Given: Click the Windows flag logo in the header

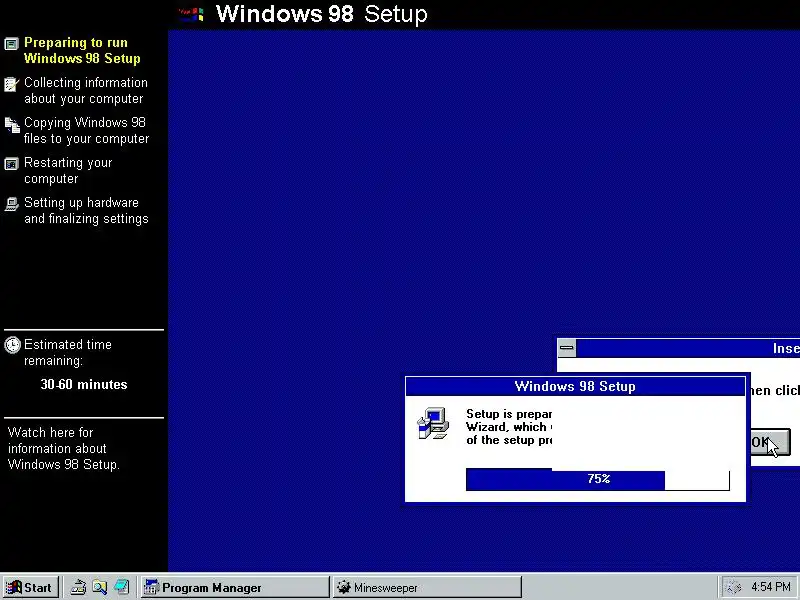Looking at the screenshot, I should 192,14.
